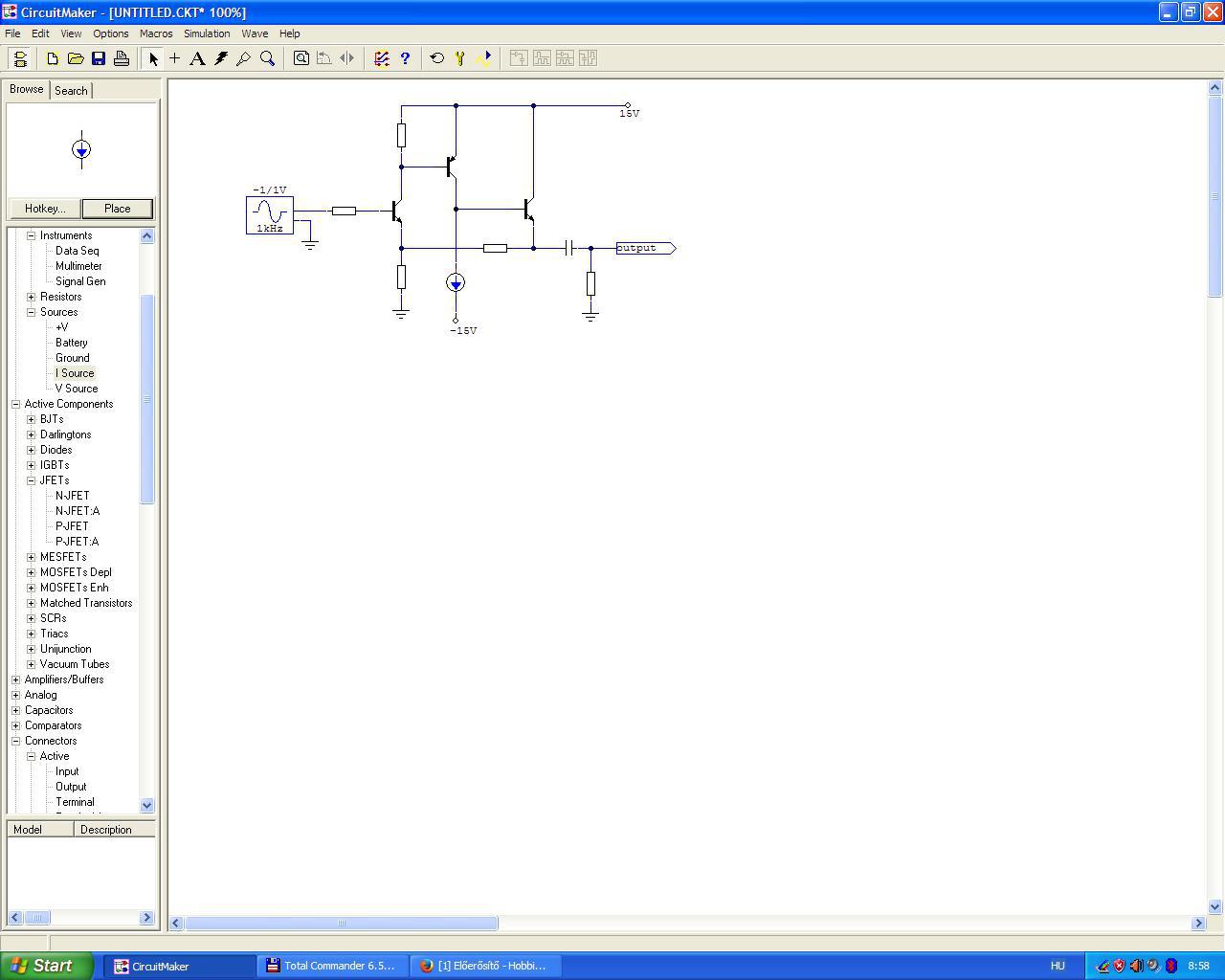This screenshot has height=980, width=1225.
Task: Collapse the Connectors tree node
Action: (x=15, y=741)
